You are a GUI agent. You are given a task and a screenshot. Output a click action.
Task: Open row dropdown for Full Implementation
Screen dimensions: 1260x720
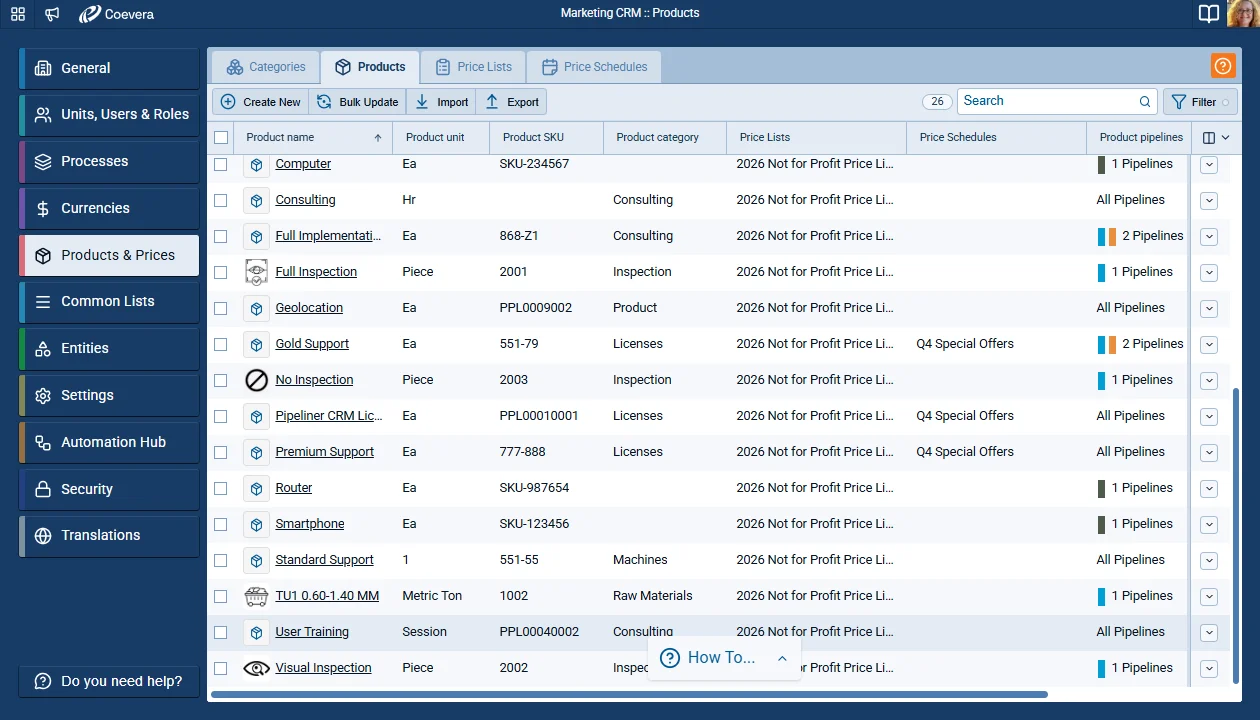coord(1209,237)
